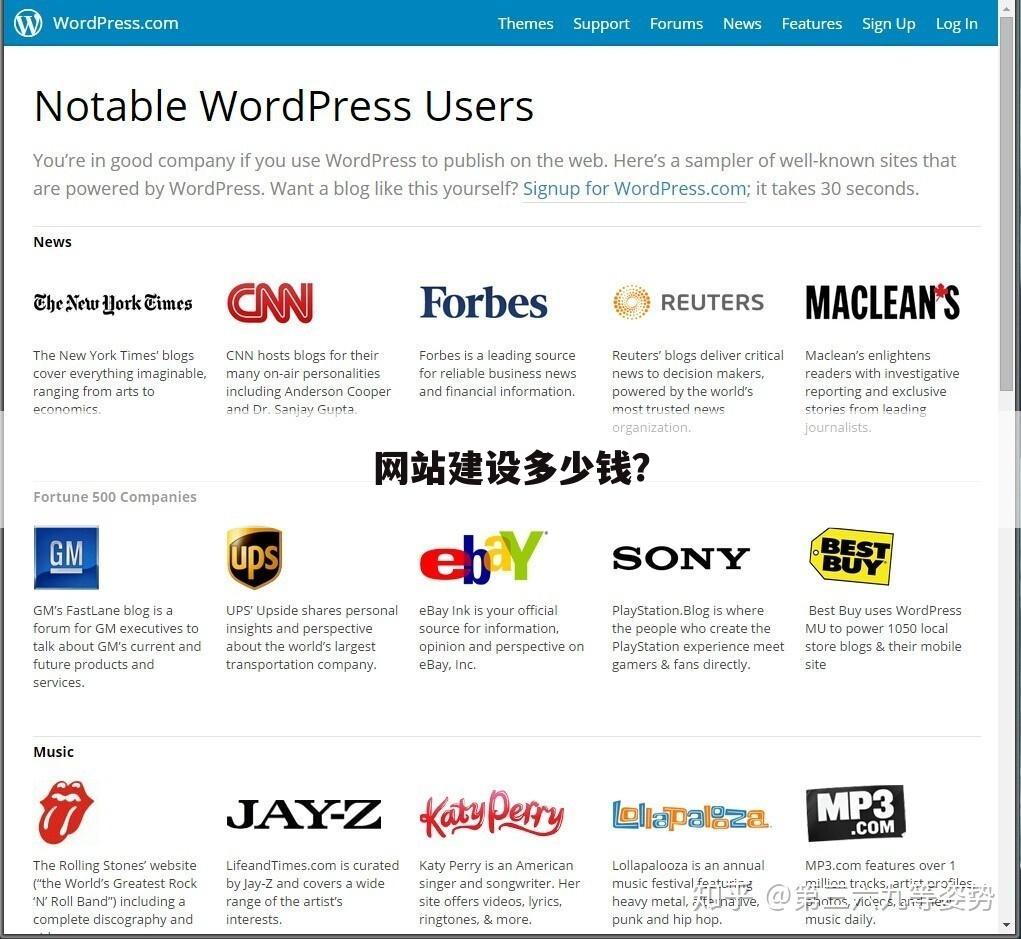Click the Reuters logo

688,302
